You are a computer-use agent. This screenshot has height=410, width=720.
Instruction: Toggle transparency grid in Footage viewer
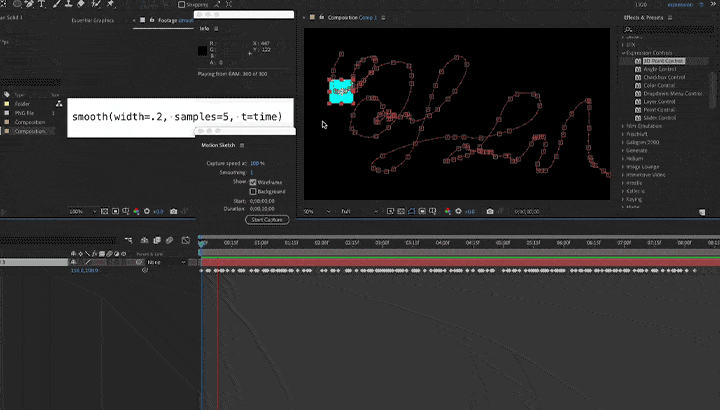click(104, 211)
